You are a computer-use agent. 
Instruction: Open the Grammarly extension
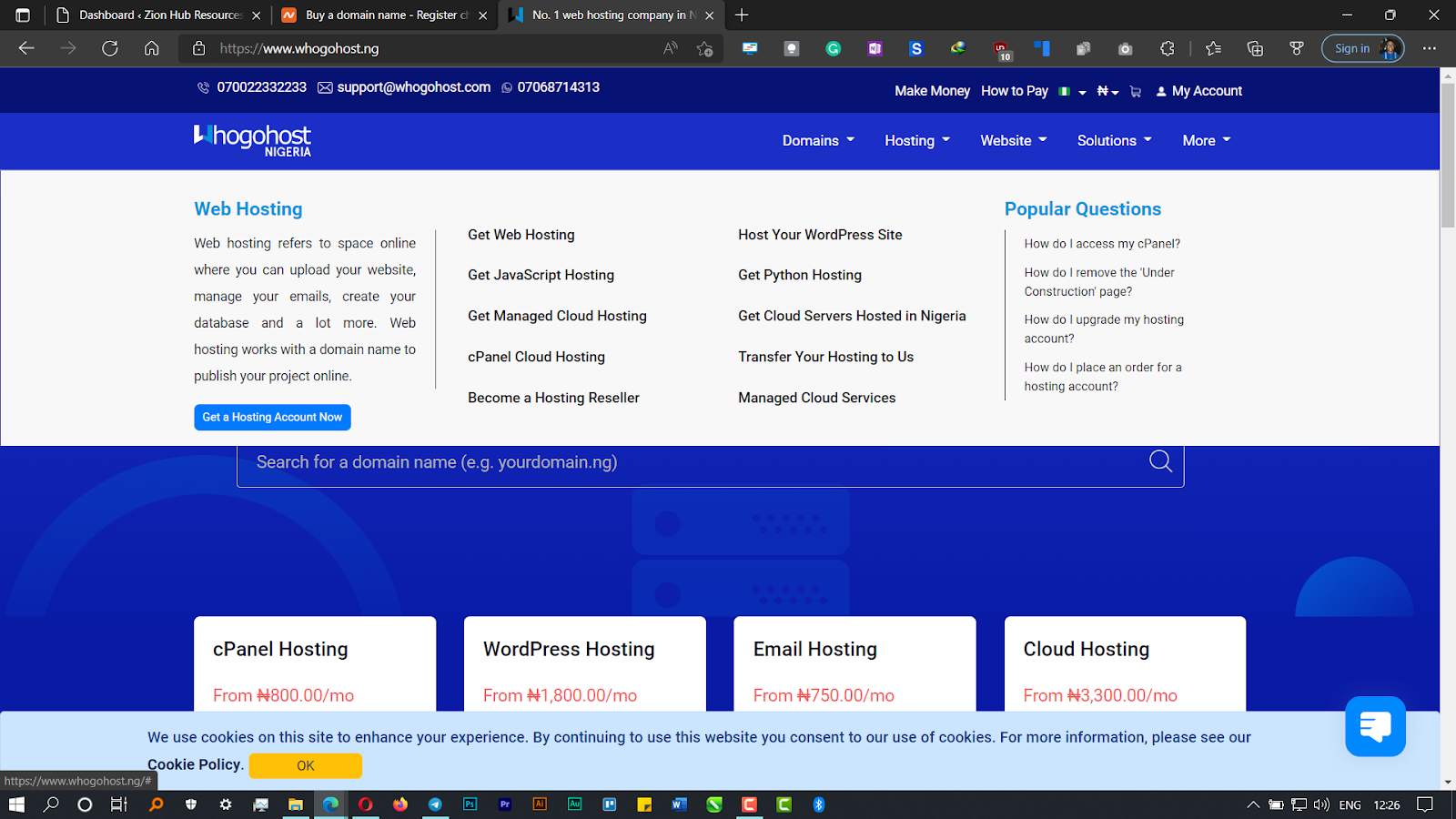coord(833,48)
